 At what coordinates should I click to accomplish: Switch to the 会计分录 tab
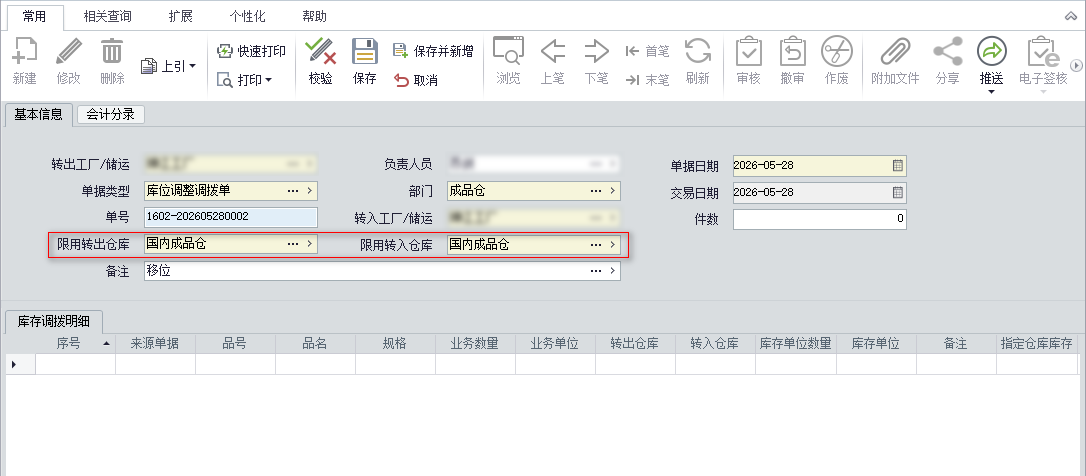pos(111,115)
